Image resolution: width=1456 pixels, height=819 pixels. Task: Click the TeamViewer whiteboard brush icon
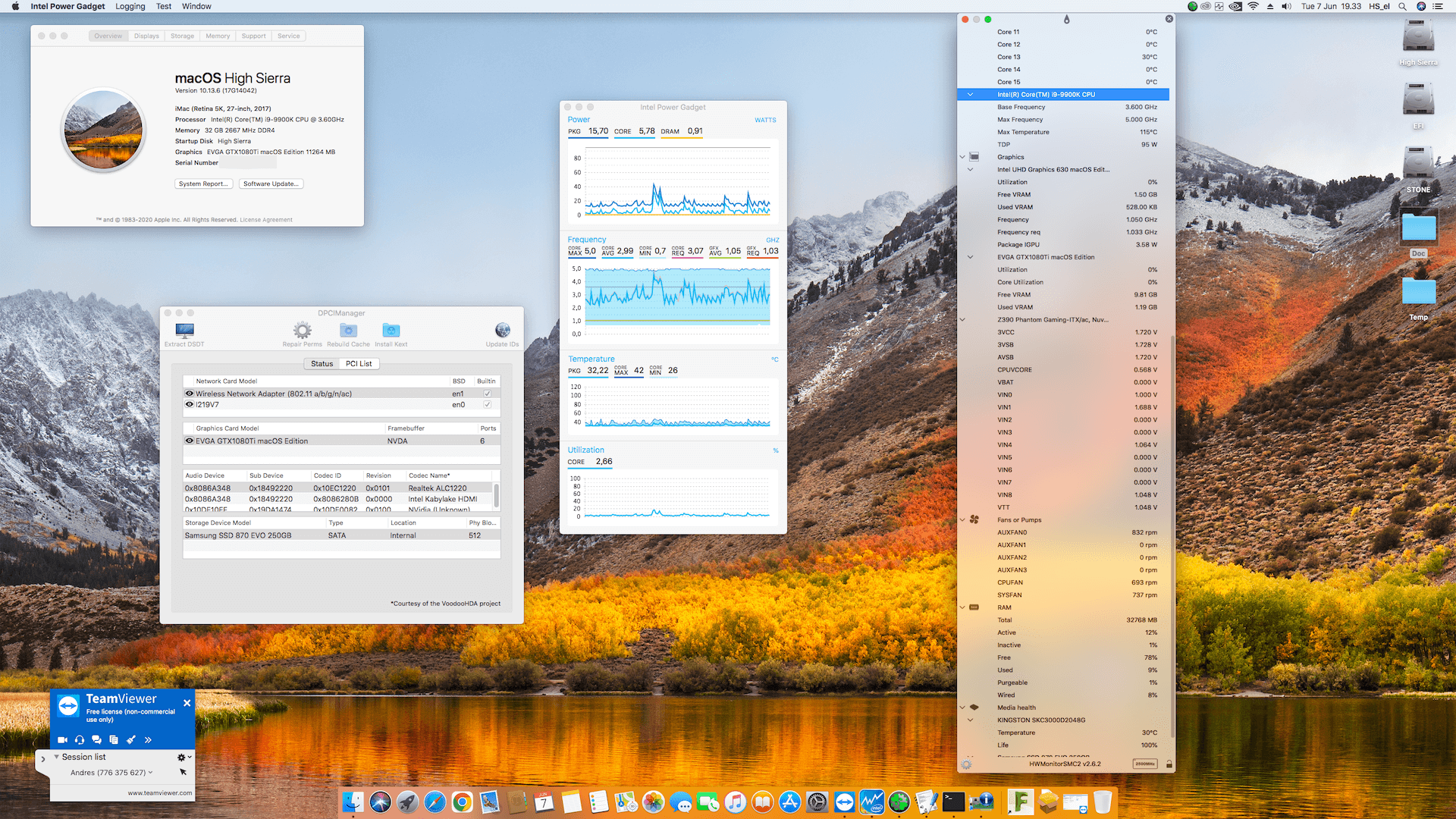pyautogui.click(x=130, y=739)
